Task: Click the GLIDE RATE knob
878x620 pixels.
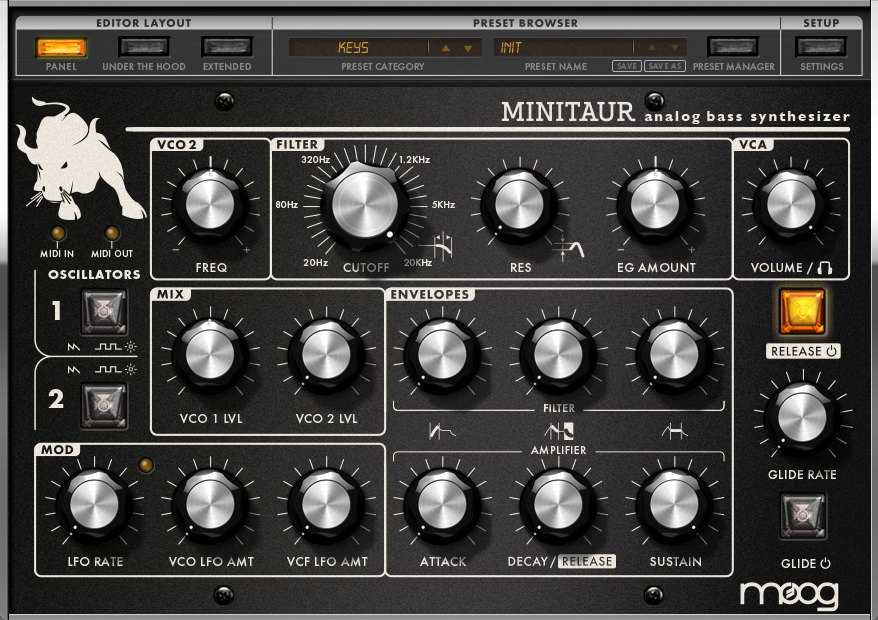Action: (x=802, y=417)
